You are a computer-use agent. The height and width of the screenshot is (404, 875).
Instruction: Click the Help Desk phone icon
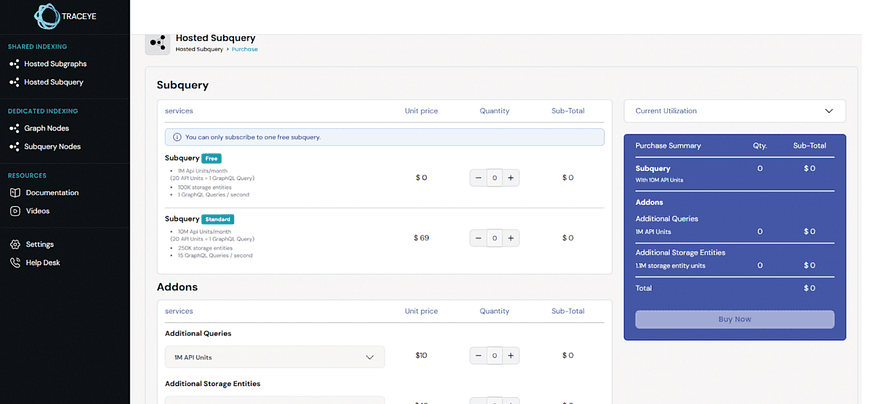[15, 263]
